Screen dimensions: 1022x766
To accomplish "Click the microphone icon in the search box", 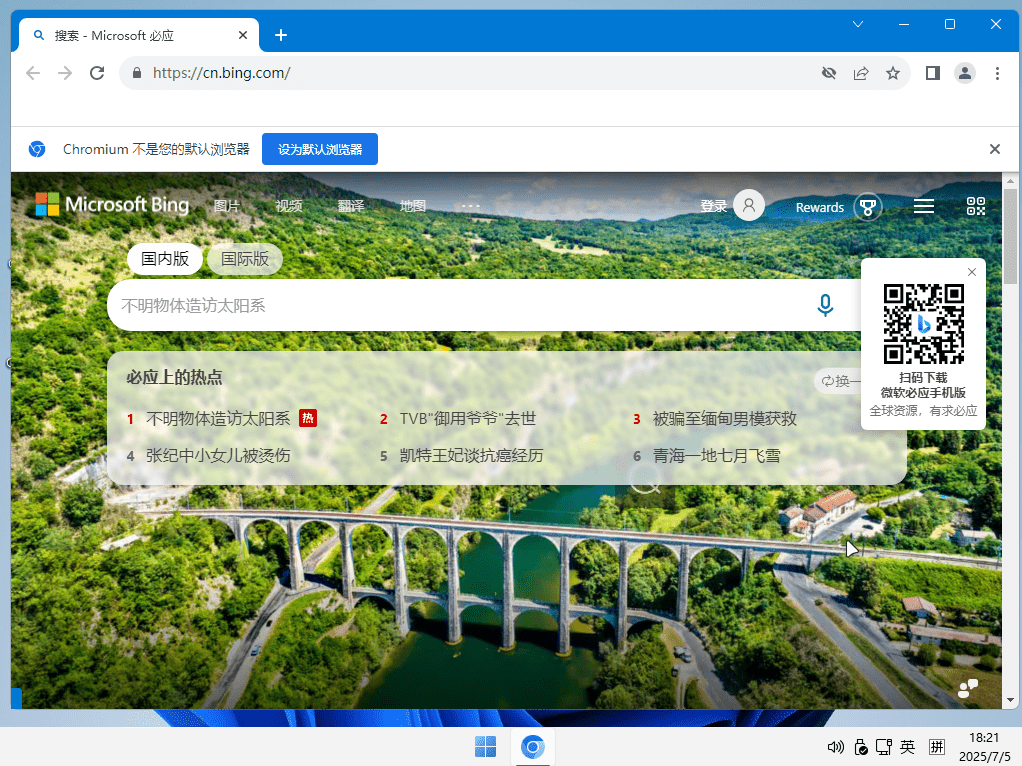I will click(824, 305).
